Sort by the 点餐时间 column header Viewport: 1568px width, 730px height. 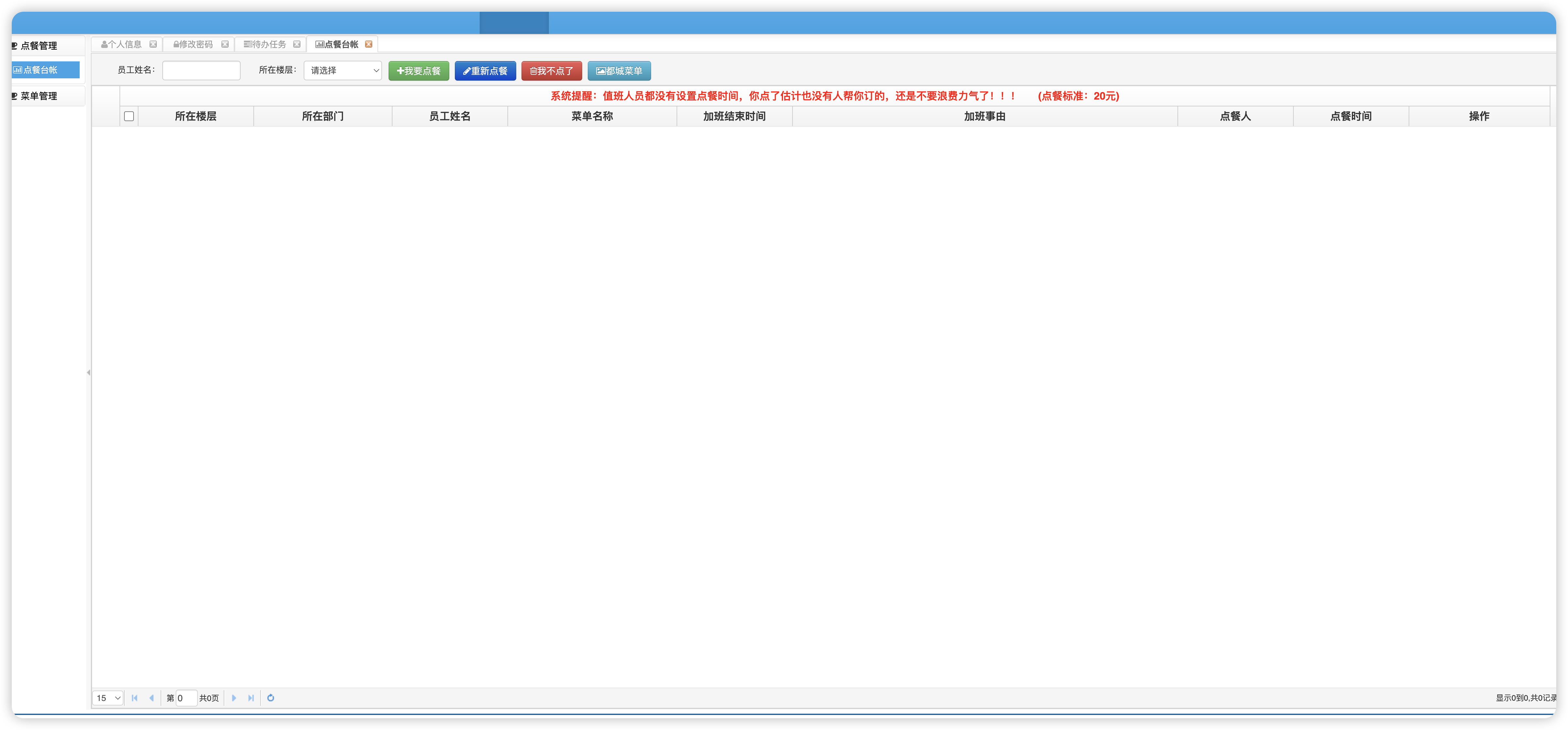point(1351,116)
